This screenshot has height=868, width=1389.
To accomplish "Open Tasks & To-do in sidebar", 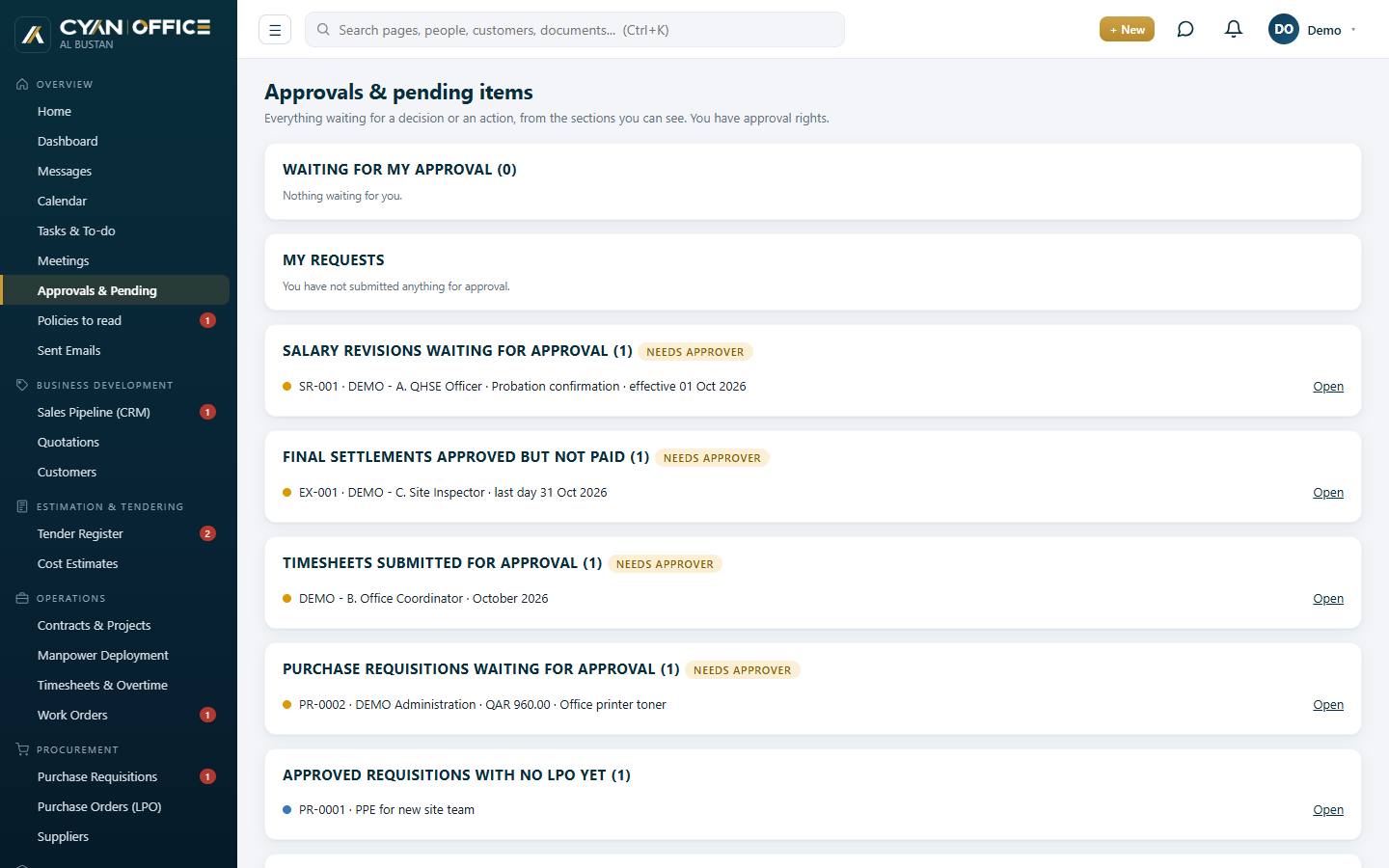I will pos(115,231).
